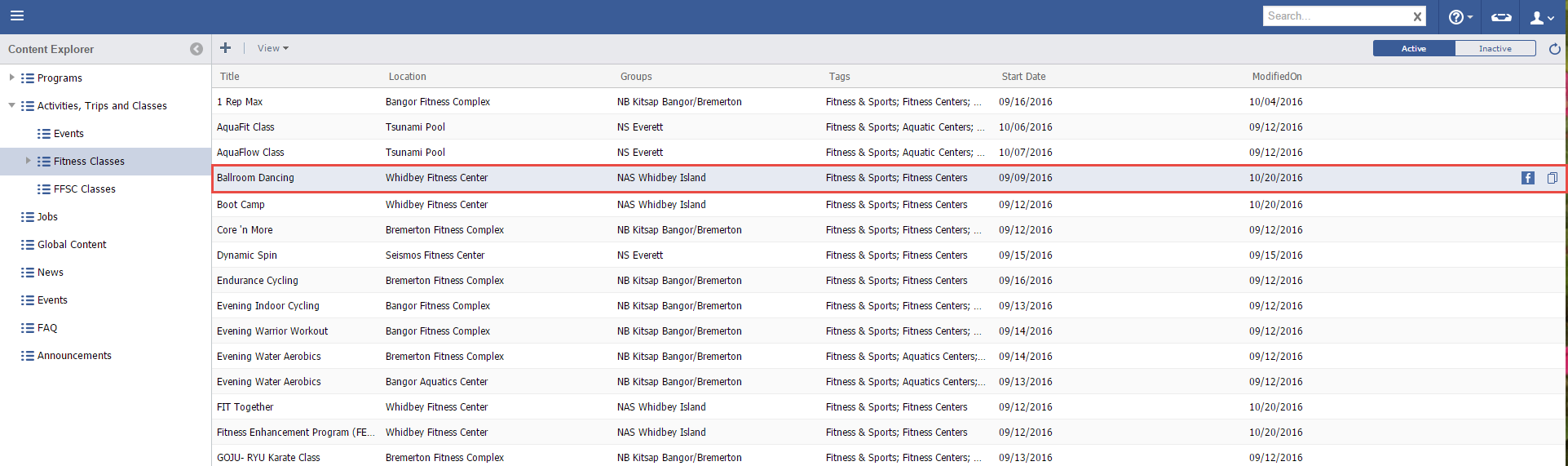Open the hamburger main menu
The image size is (1568, 466).
coord(16,16)
